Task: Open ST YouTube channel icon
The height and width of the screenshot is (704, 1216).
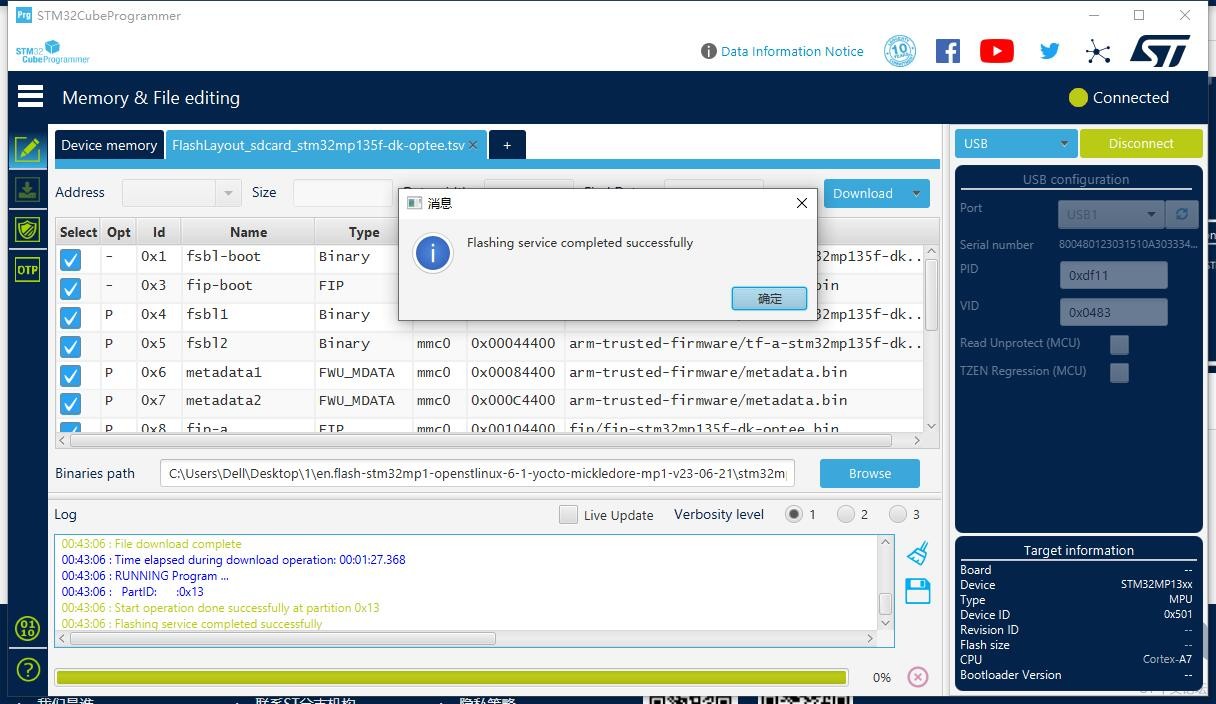Action: [x=996, y=51]
